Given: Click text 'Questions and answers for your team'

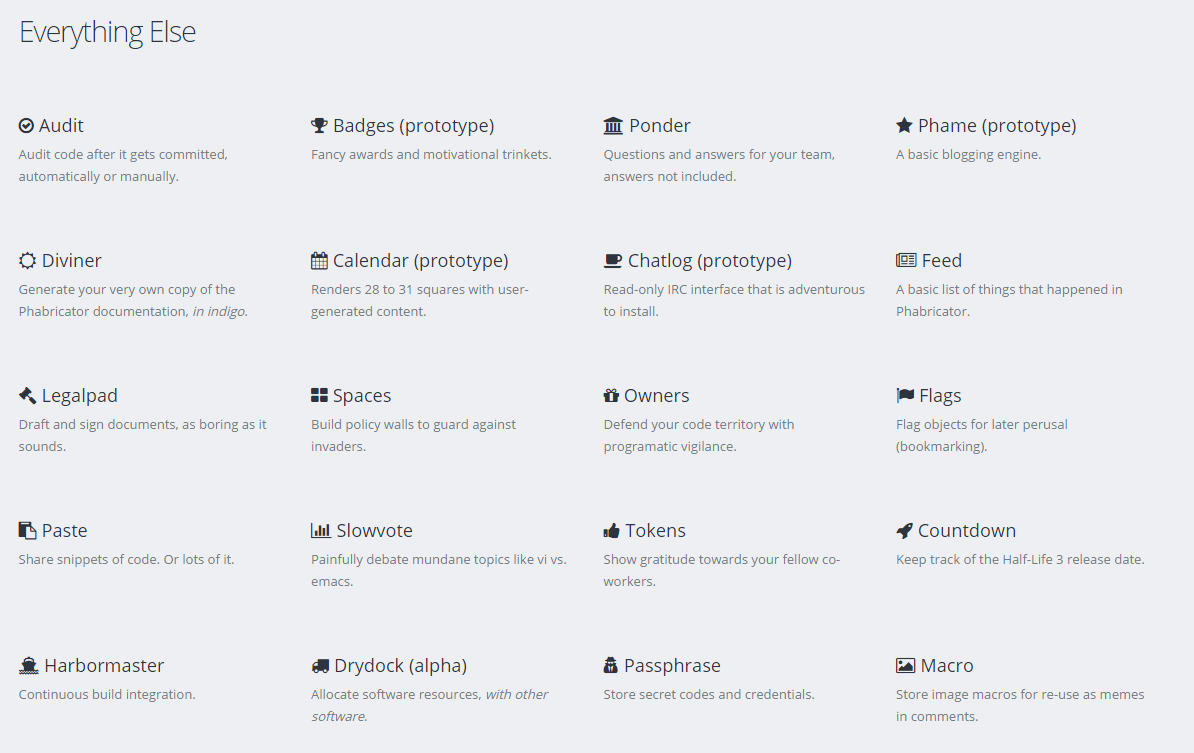Looking at the screenshot, I should click(719, 155).
